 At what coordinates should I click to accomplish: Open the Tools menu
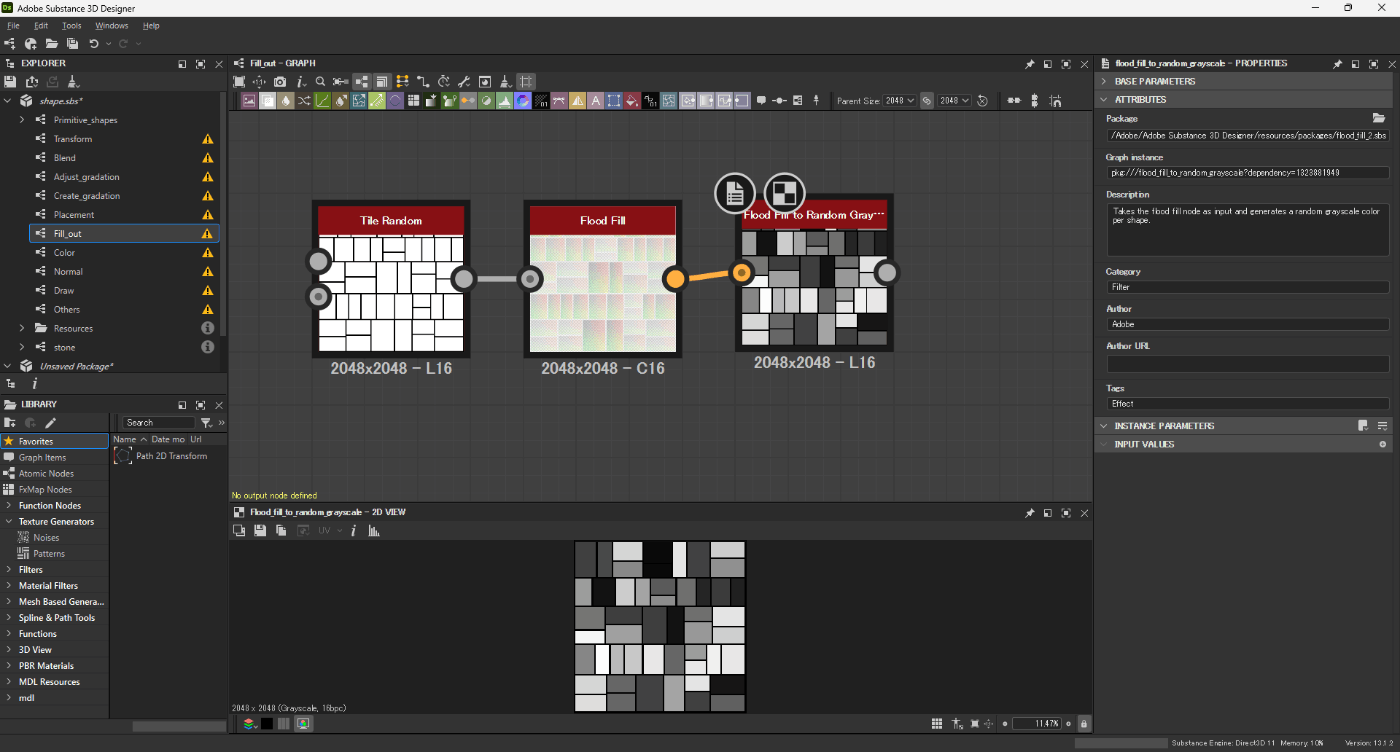(x=72, y=25)
